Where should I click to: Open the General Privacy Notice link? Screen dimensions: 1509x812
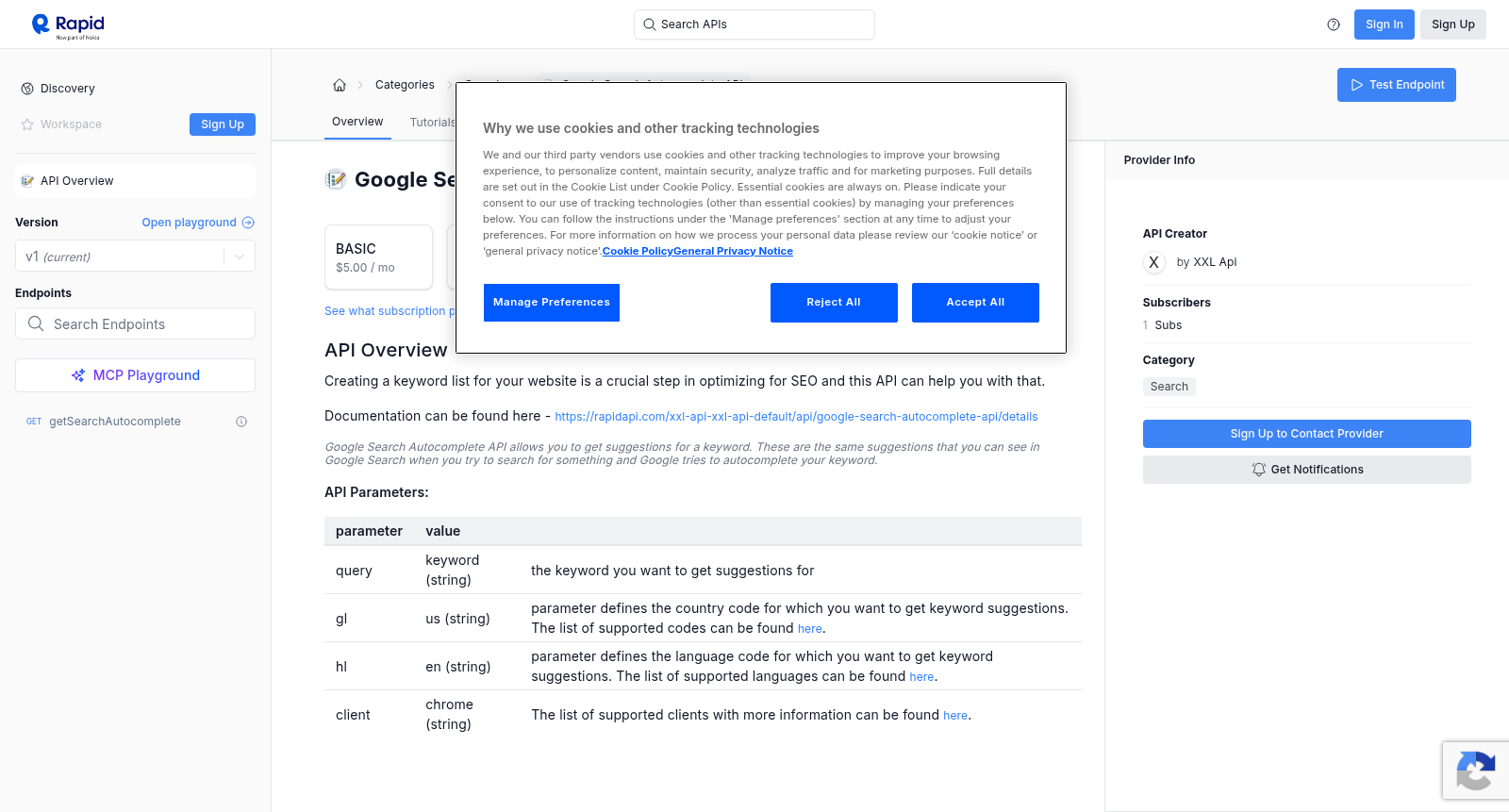(x=733, y=251)
